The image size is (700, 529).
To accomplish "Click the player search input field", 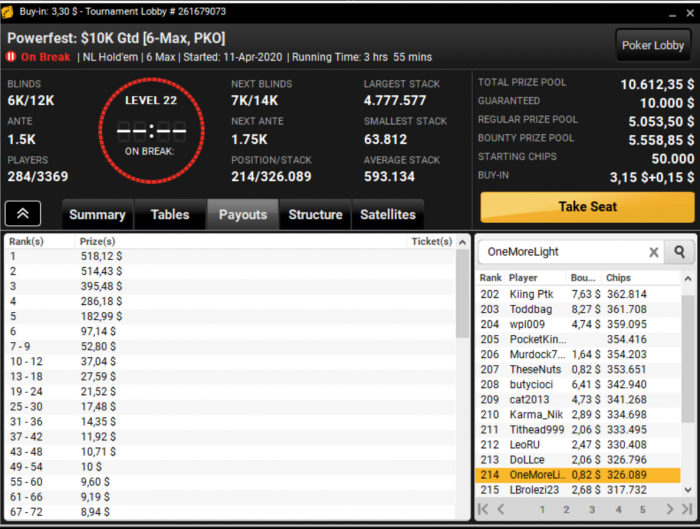I will coord(563,252).
